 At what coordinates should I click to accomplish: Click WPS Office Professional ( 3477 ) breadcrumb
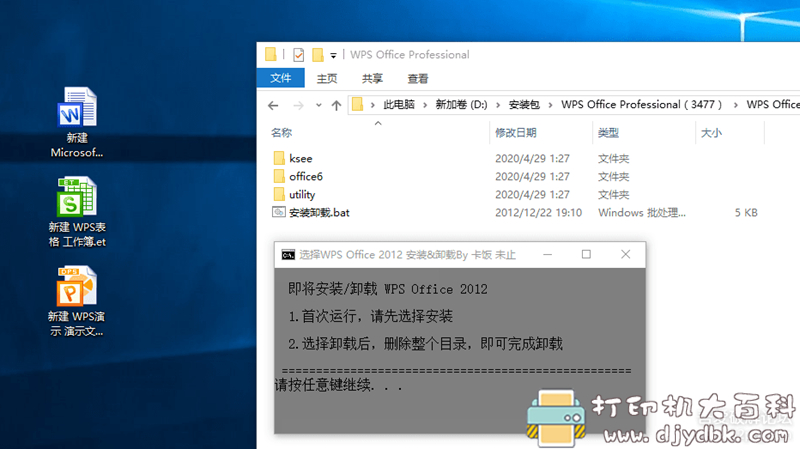[641, 105]
